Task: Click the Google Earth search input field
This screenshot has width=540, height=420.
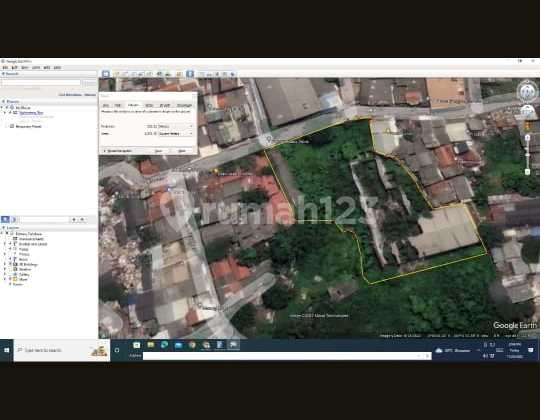Action: [41, 83]
